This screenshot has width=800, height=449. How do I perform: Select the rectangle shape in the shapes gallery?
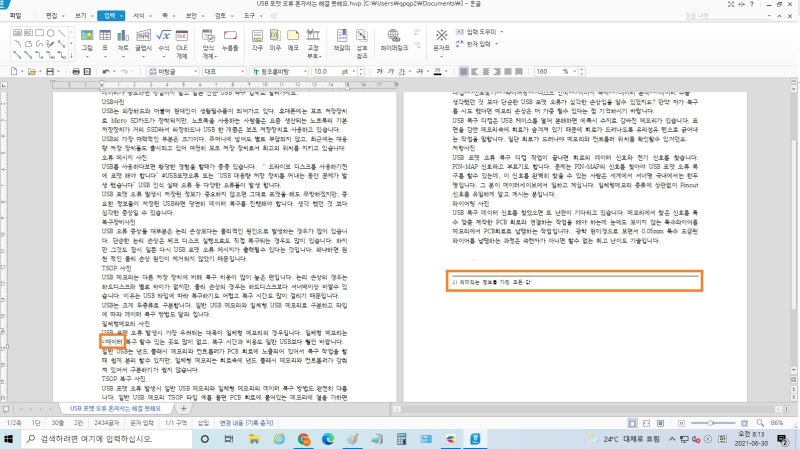[39, 33]
